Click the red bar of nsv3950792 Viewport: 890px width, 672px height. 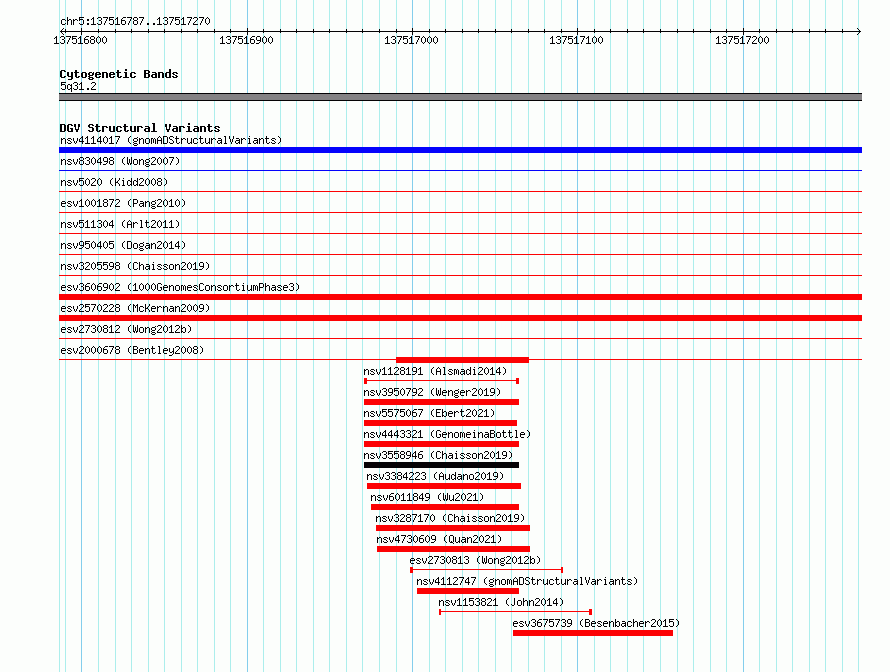[442, 402]
